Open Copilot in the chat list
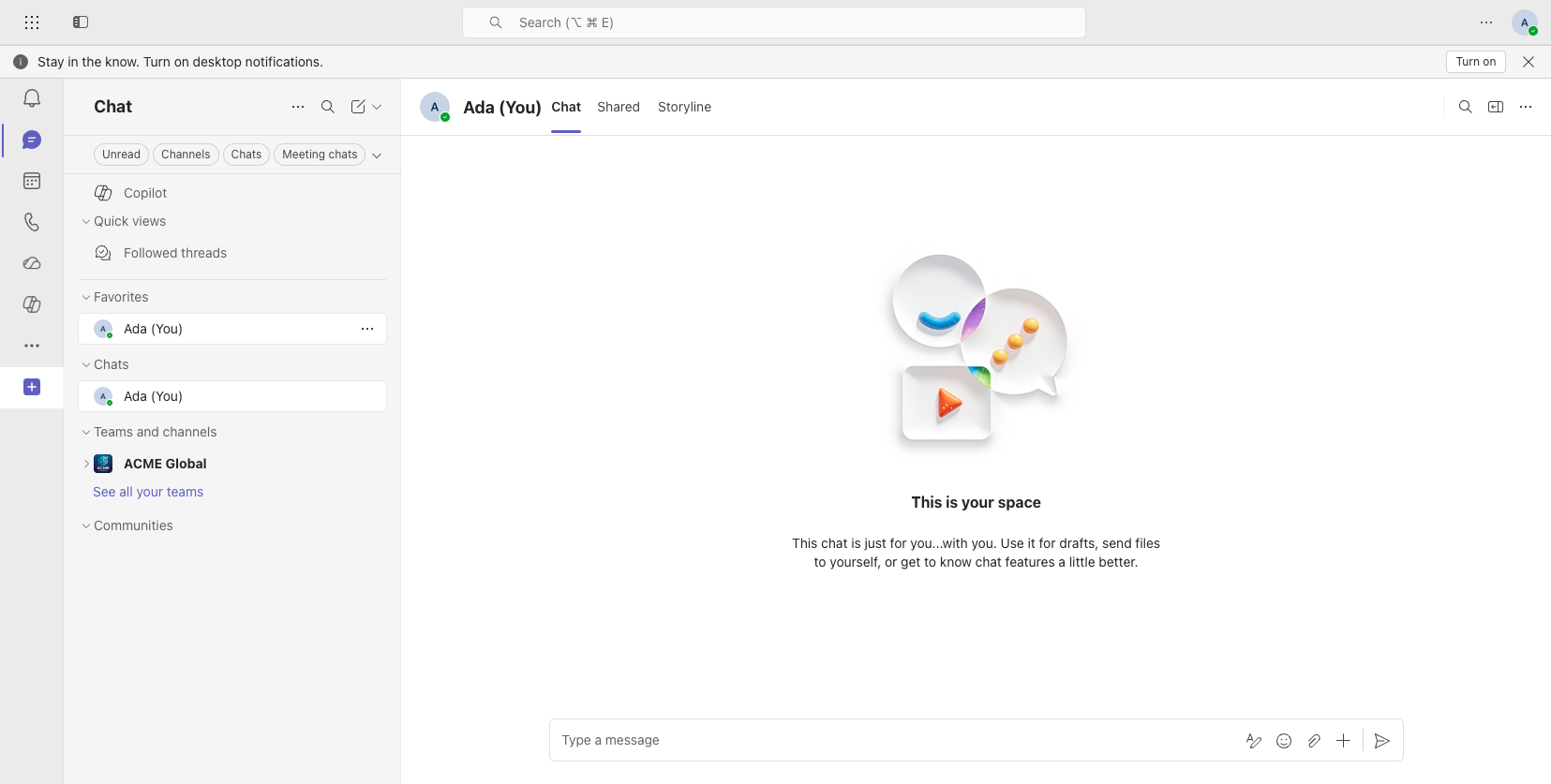This screenshot has height=784, width=1551. coord(232,193)
